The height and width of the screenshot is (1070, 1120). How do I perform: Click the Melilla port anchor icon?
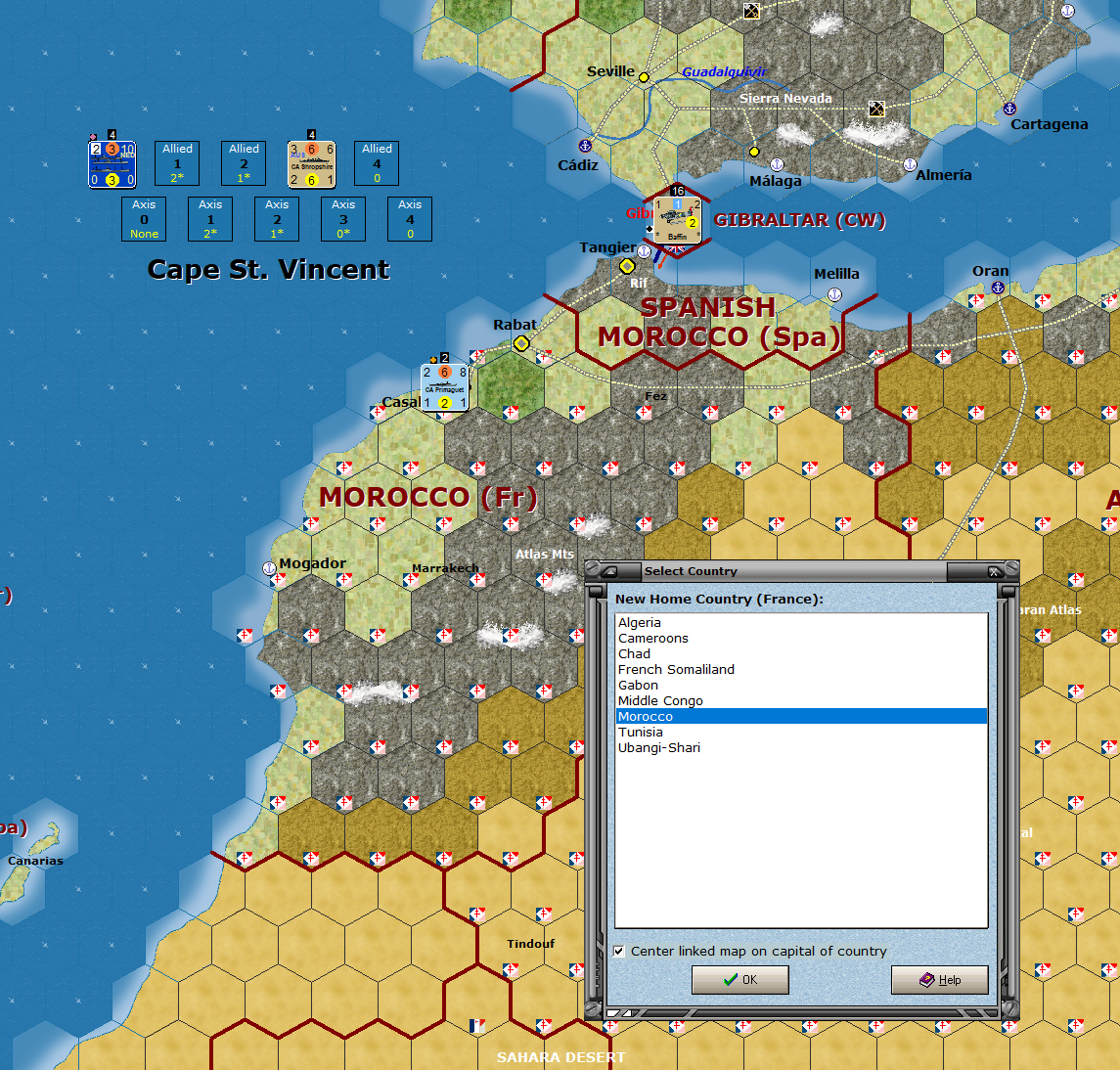(834, 294)
